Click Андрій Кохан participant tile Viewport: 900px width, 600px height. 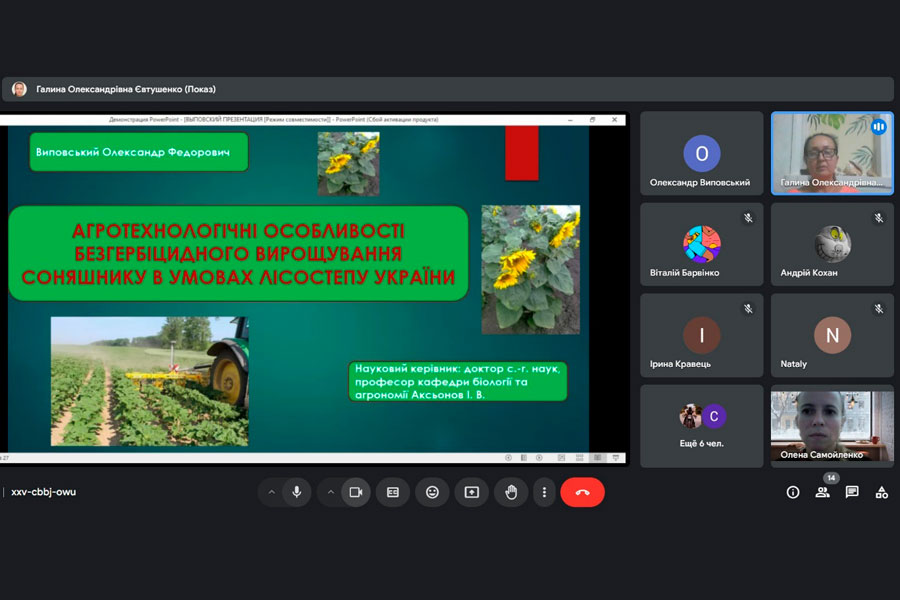point(832,244)
